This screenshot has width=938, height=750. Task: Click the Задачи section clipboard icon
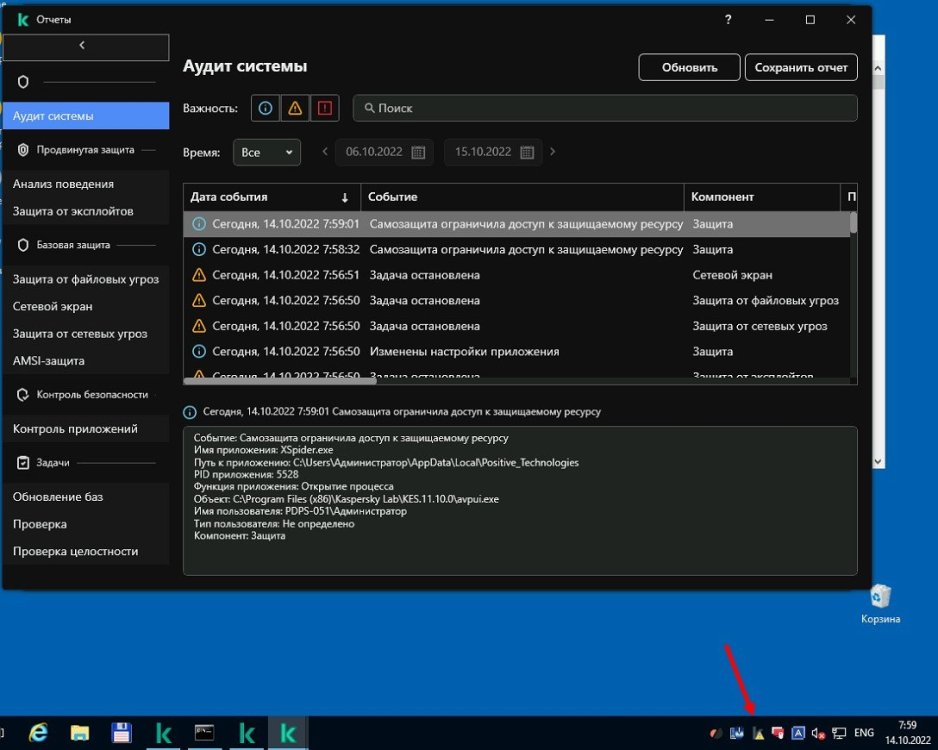click(23, 463)
